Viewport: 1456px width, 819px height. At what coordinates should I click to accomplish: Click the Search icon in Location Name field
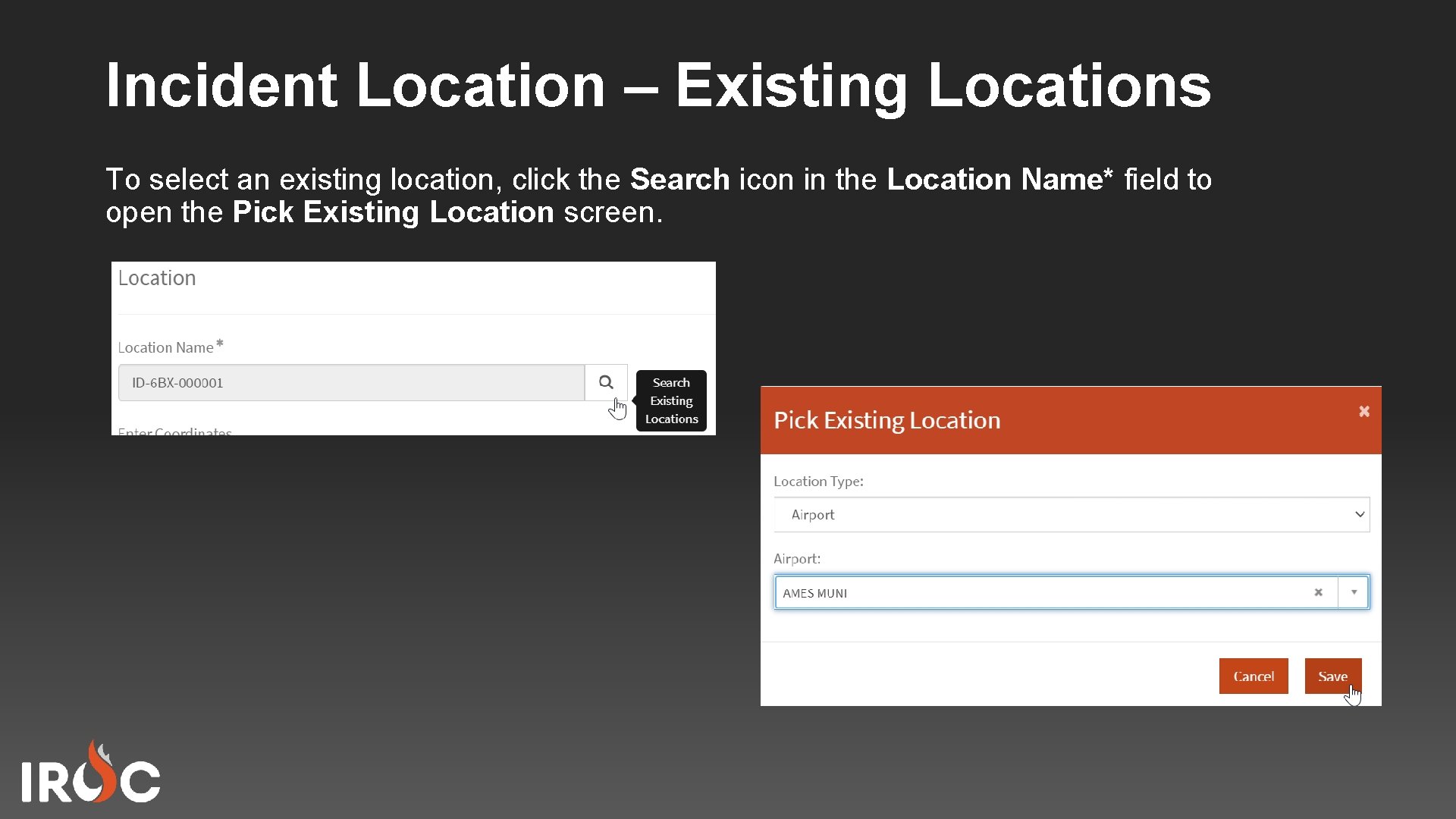click(x=605, y=382)
